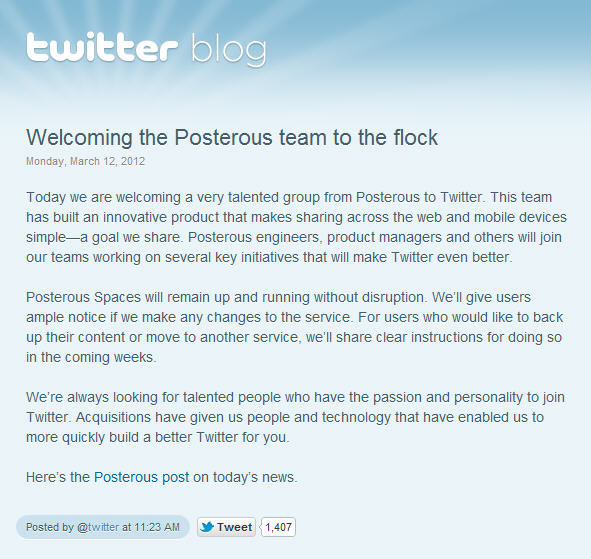This screenshot has height=559, width=591.
Task: Click 'in the coming weeks' line
Action: point(91,357)
